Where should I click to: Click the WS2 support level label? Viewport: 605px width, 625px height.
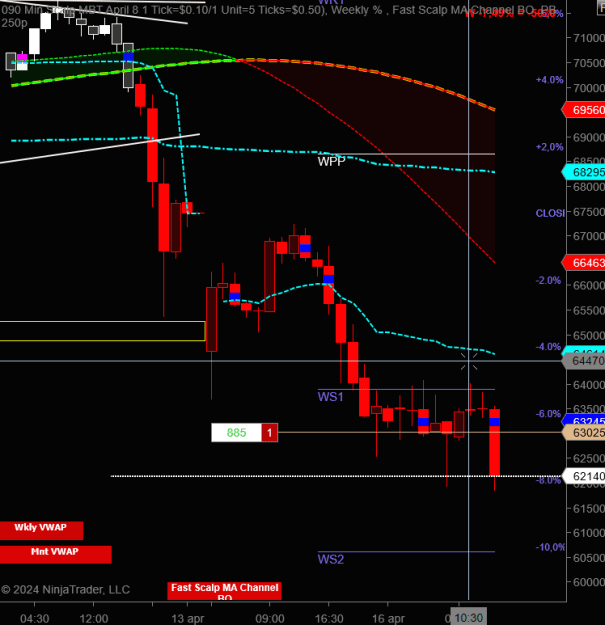tap(331, 560)
